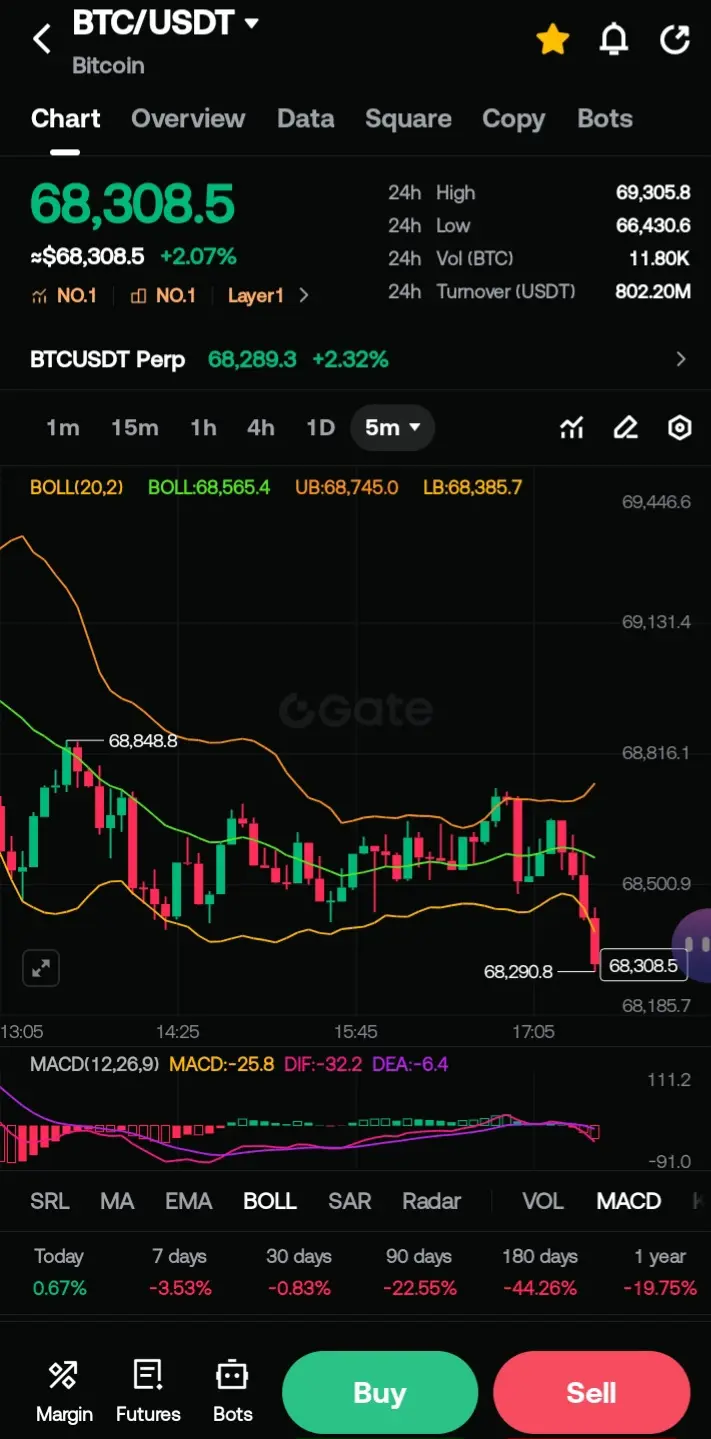This screenshot has width=711, height=1439.
Task: Select the 15m timeframe
Action: [x=134, y=428]
